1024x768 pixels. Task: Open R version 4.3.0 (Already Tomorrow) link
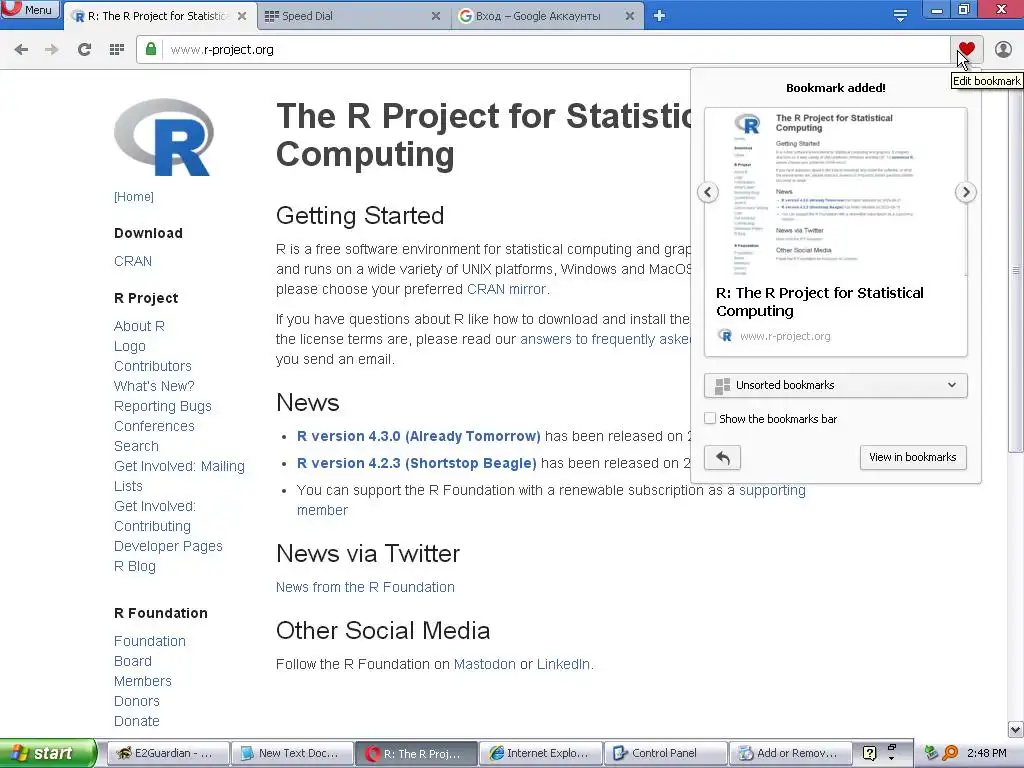click(419, 436)
